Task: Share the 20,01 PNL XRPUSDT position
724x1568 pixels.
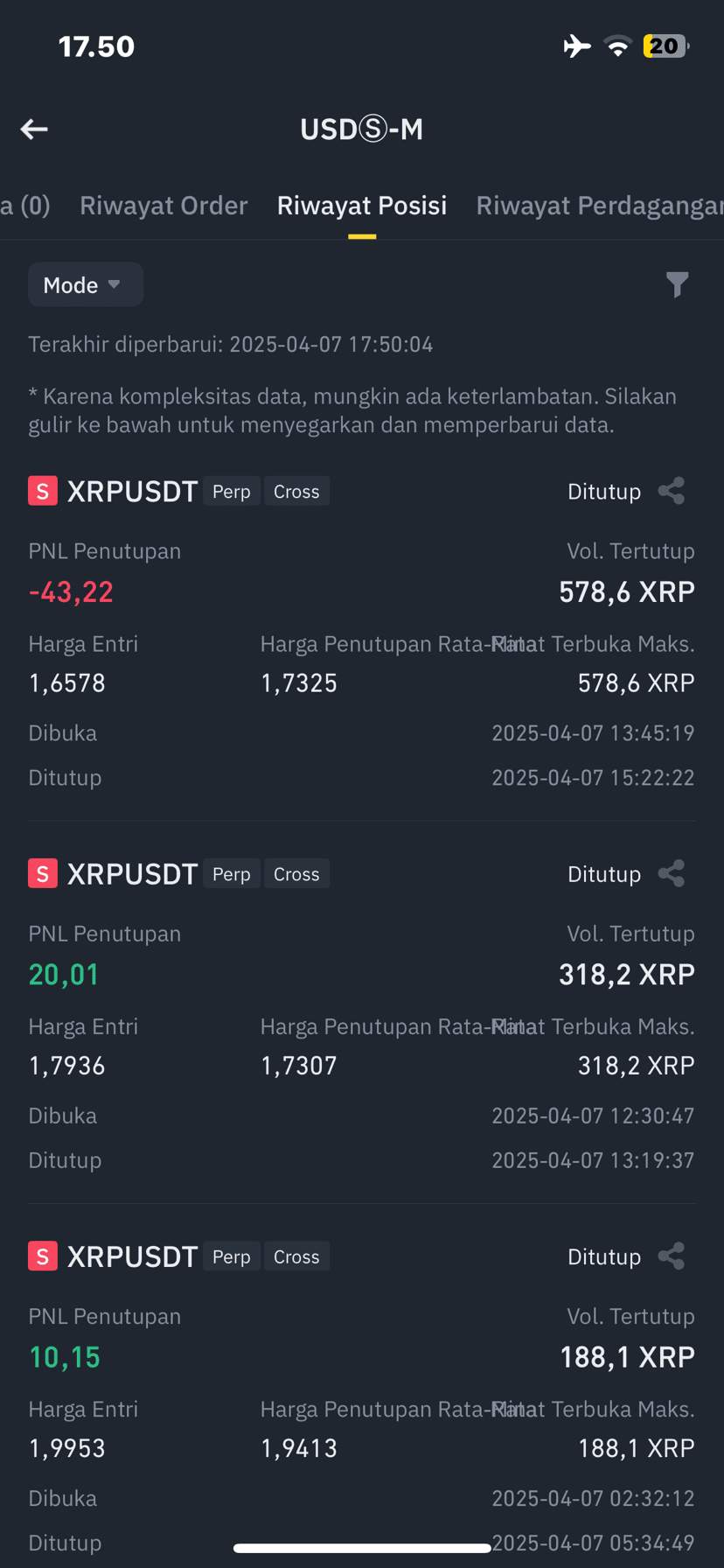Action: click(x=671, y=873)
